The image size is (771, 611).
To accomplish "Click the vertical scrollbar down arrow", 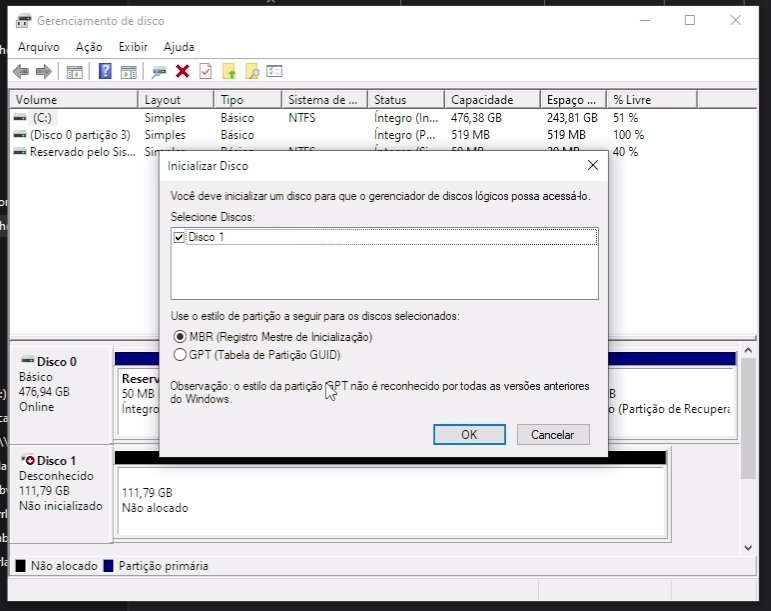I will 748,547.
